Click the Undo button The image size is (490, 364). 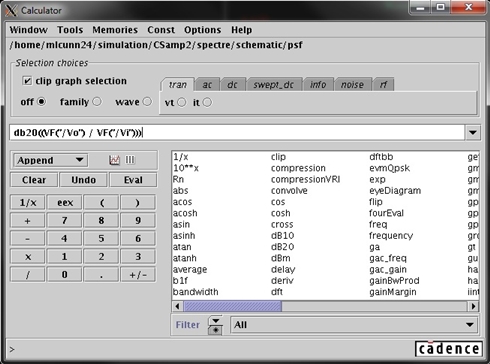click(83, 180)
